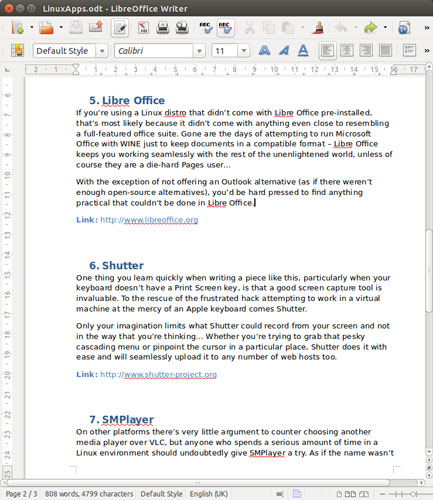Toggle Edit File mode
This screenshot has height=500, width=433.
120,28
